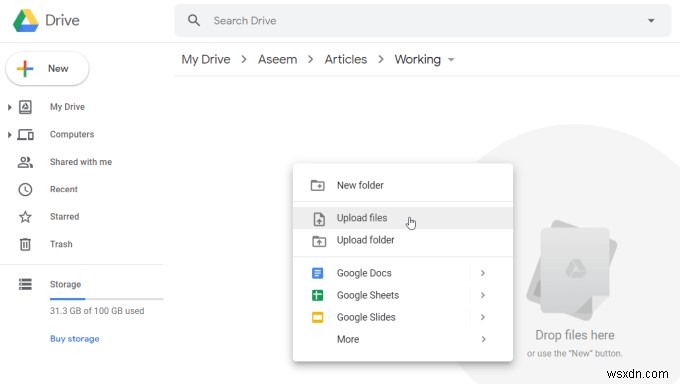Viewport: 680px width, 384px height.
Task: Click the Google Drive logo icon
Action: point(26,20)
